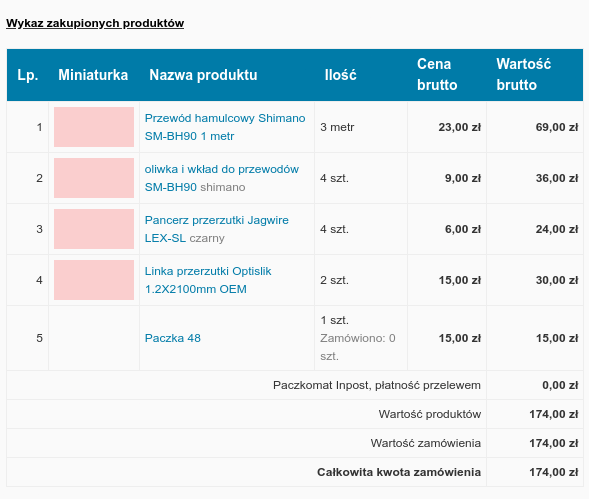589x499 pixels.
Task: Click the thumbnail for product row 1
Action: click(x=94, y=127)
